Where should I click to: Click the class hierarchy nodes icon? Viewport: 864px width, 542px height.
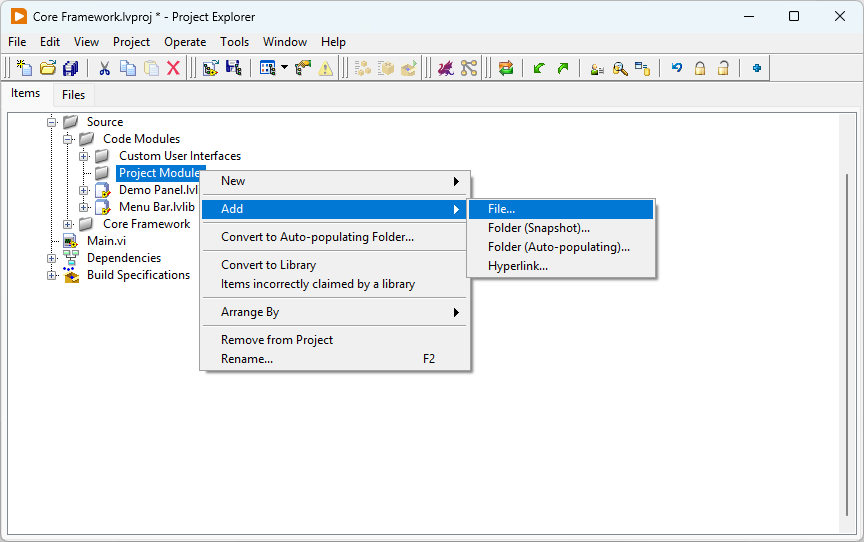pyautogui.click(x=469, y=68)
